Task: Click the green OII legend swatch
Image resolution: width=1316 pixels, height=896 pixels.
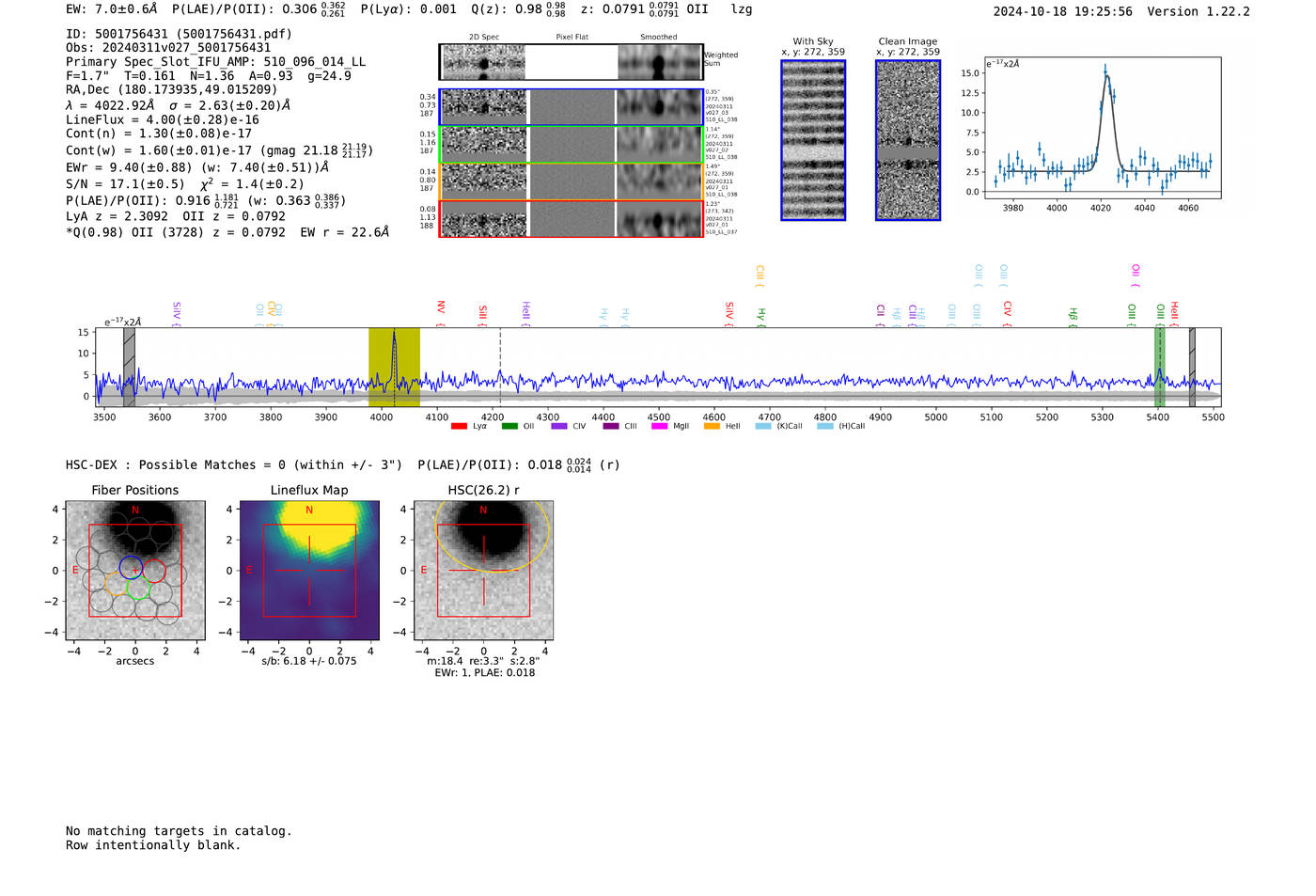Action: (x=509, y=427)
